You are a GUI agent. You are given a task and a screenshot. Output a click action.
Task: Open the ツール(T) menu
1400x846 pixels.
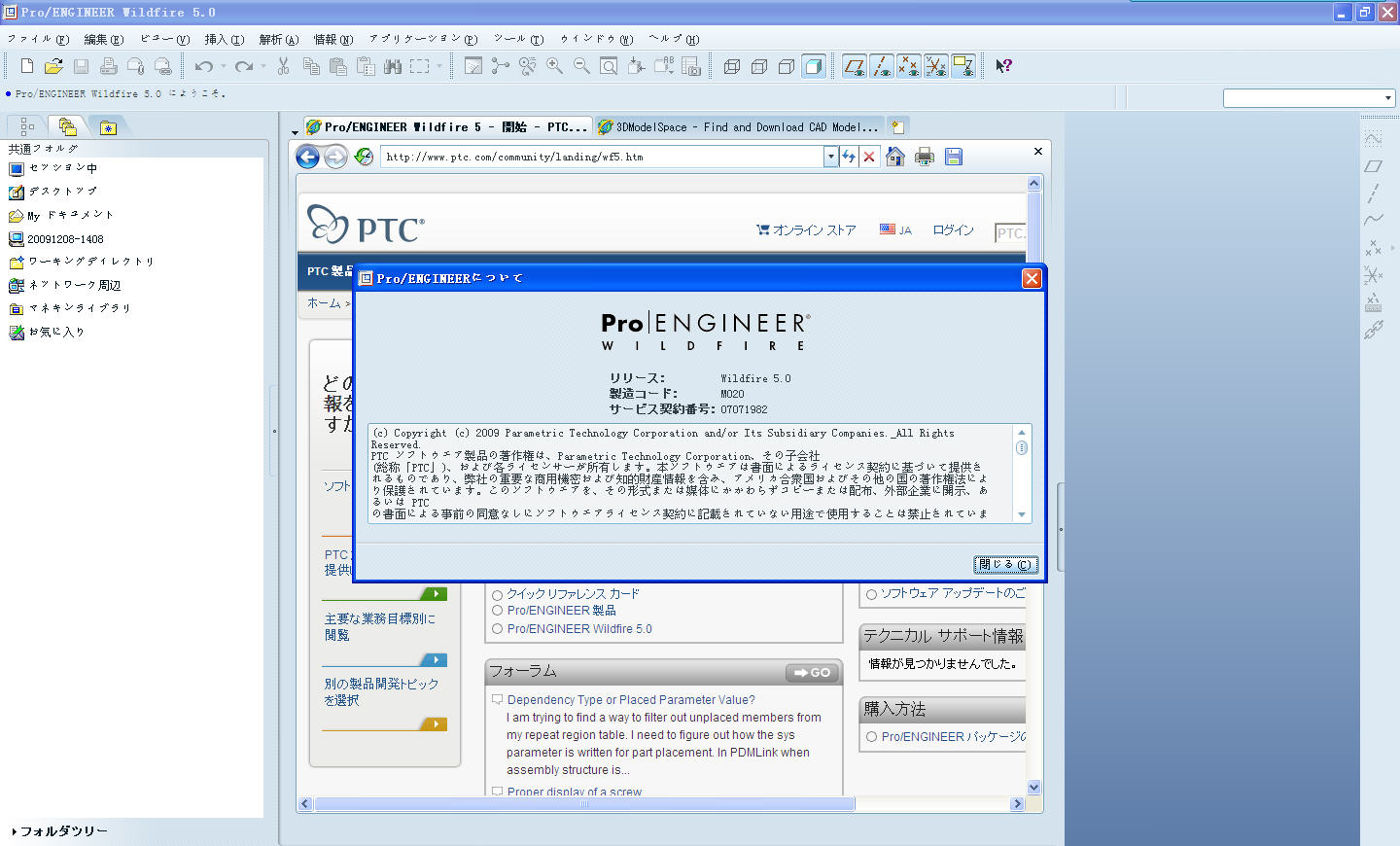click(518, 39)
